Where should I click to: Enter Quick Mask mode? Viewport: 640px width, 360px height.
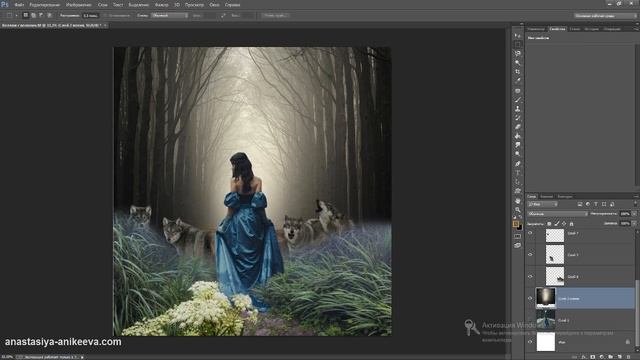(518, 236)
